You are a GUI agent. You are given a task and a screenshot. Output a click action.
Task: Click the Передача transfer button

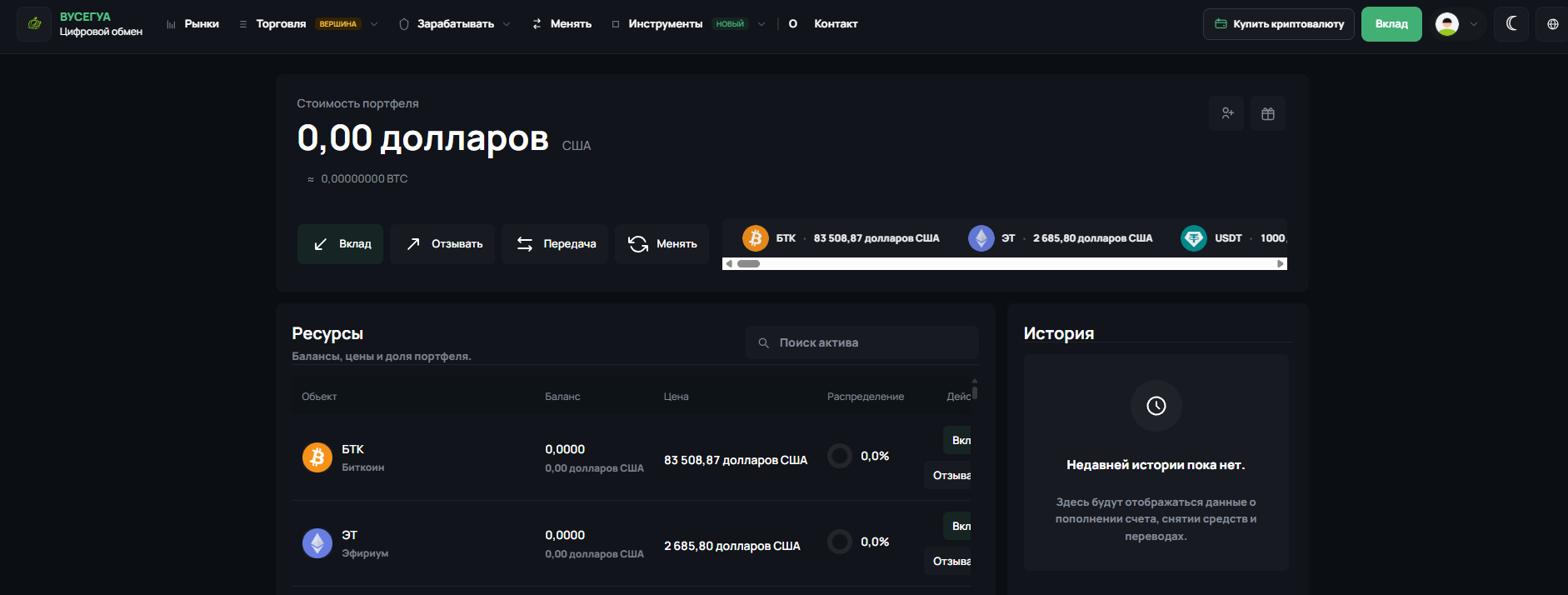click(555, 244)
